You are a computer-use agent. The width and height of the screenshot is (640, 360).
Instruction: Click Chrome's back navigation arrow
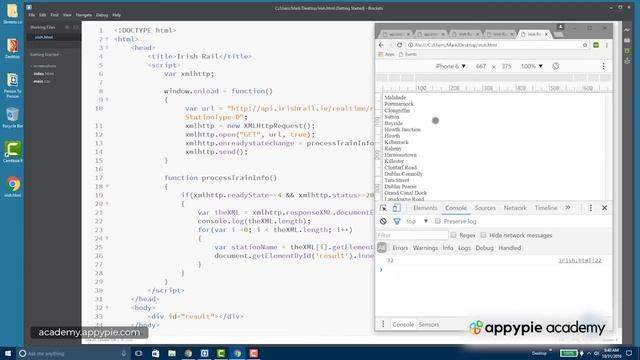[x=381, y=45]
